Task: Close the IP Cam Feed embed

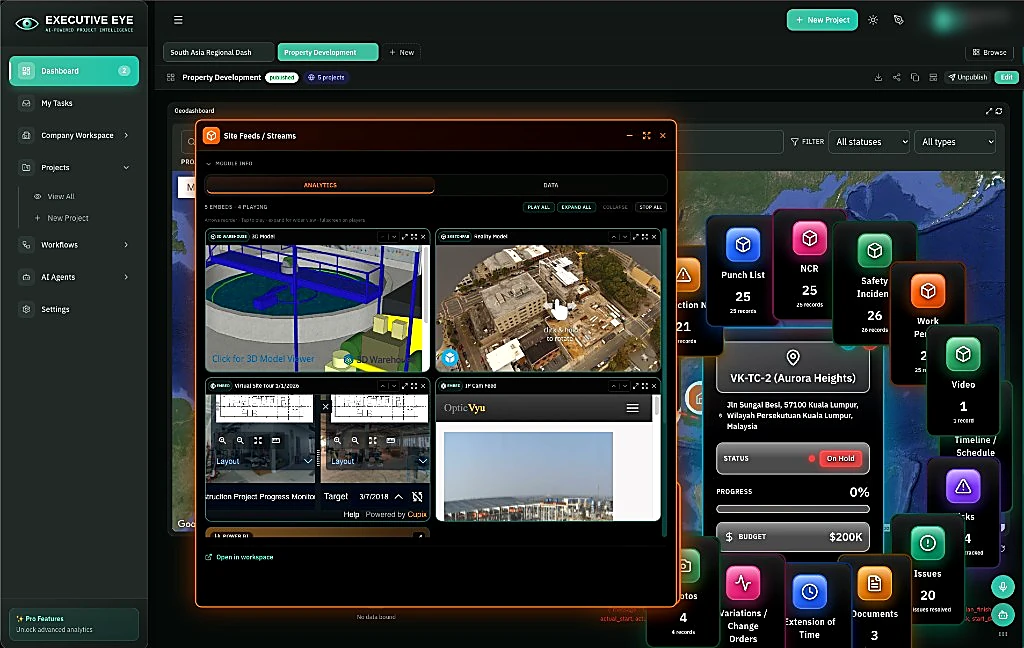Action: [x=654, y=386]
